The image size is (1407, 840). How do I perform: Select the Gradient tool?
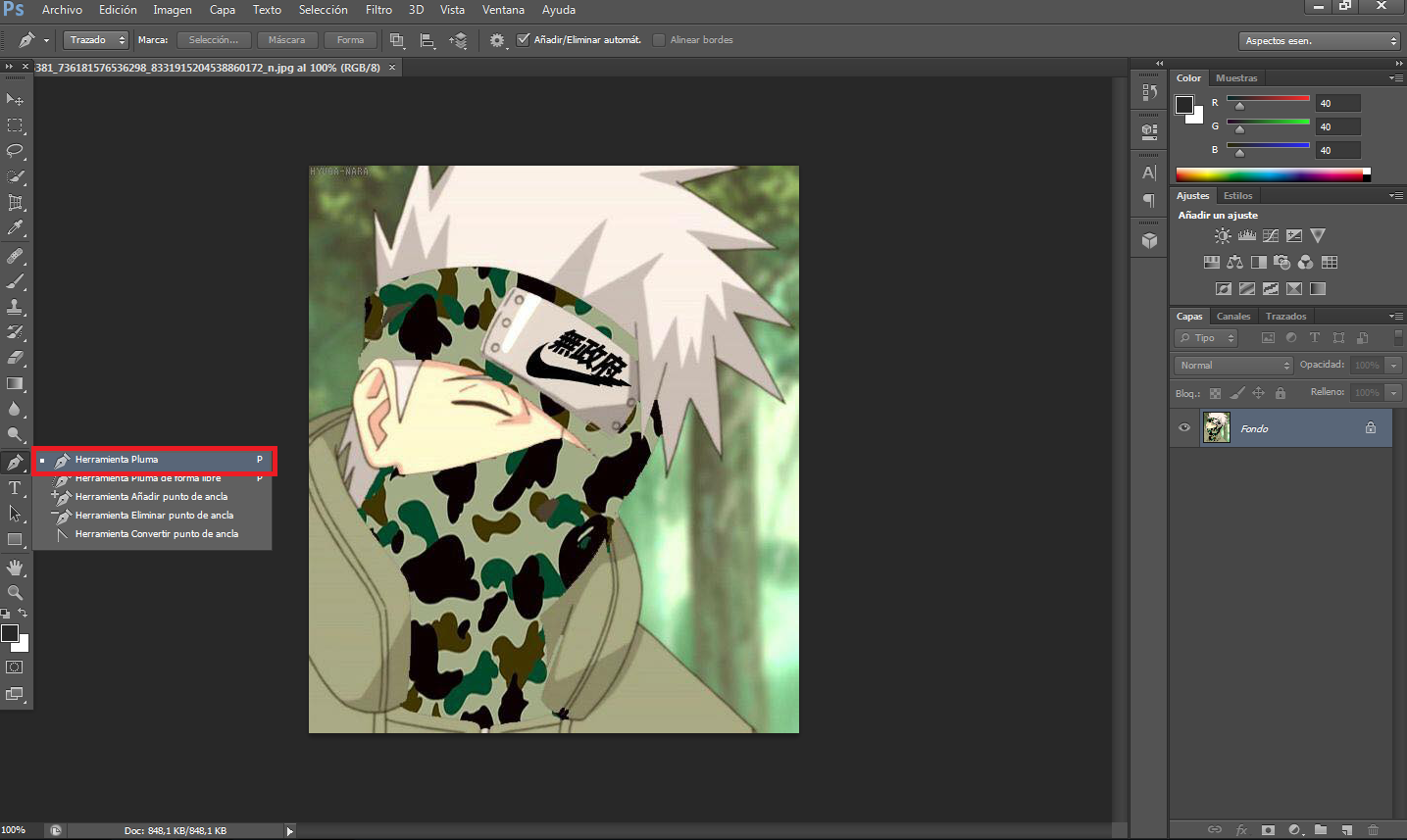click(15, 383)
